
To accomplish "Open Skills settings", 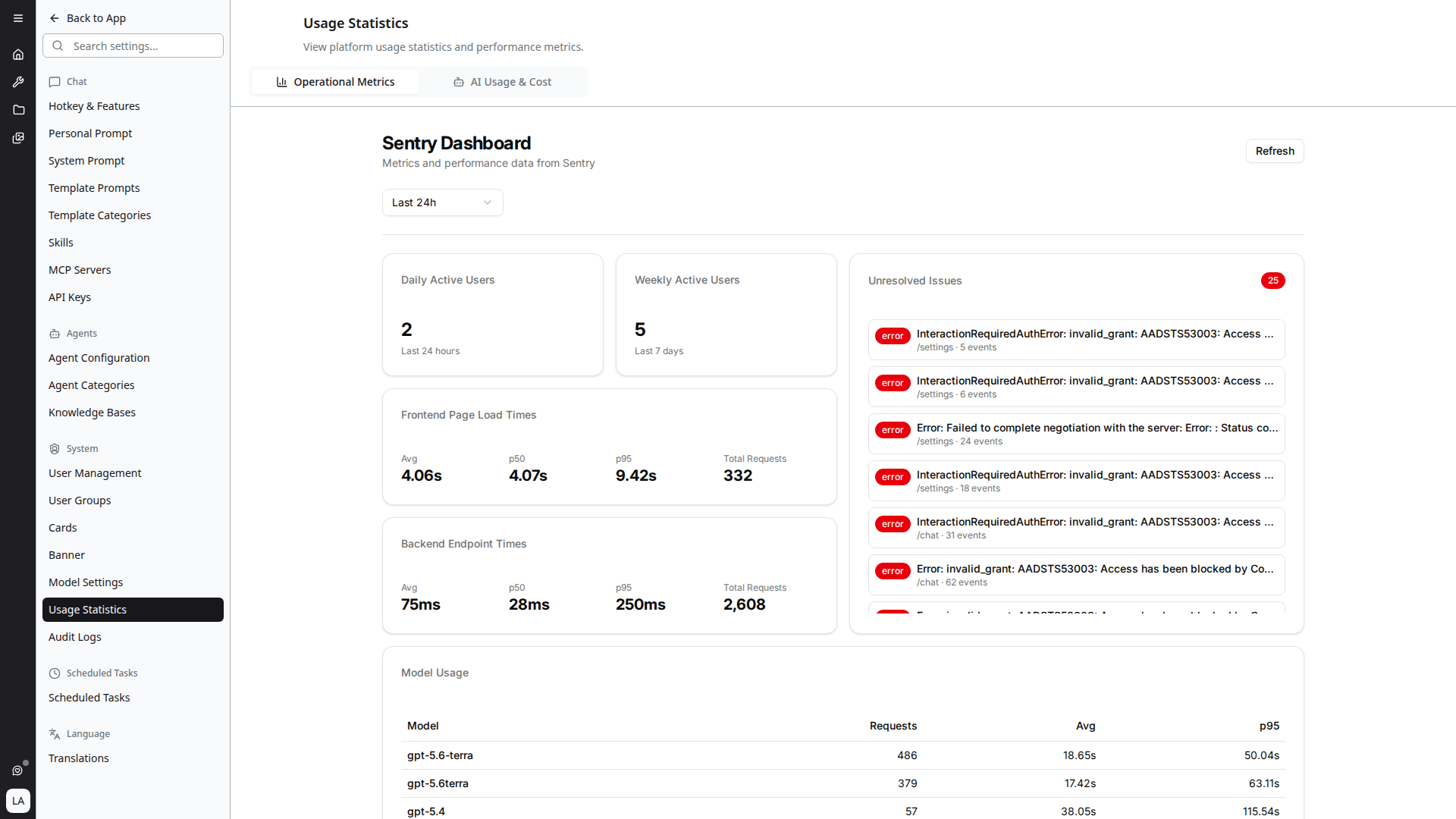I will (133, 243).
